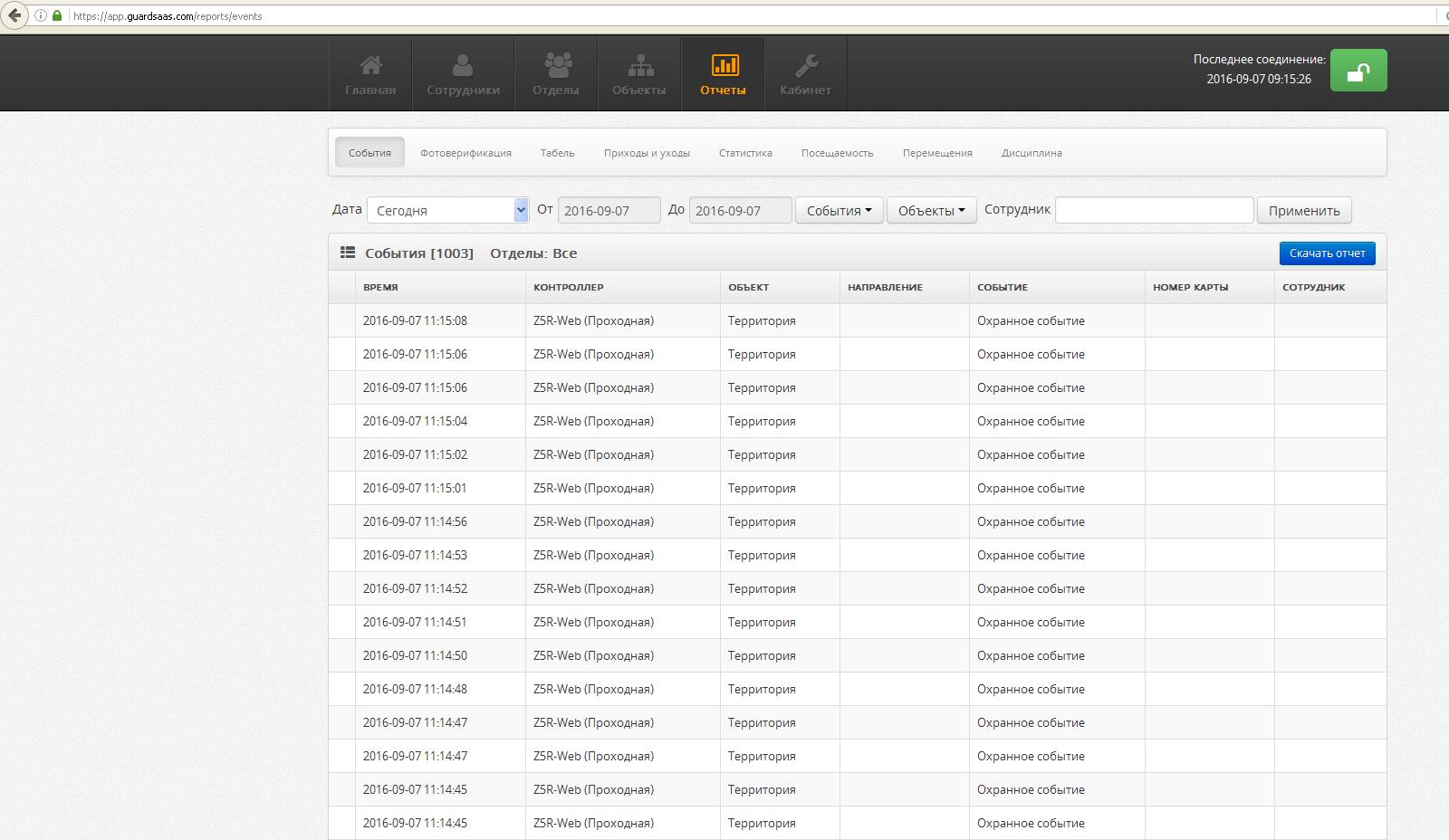Click the list icon beside События [1003]
This screenshot has height=840, width=1449.
[x=348, y=253]
